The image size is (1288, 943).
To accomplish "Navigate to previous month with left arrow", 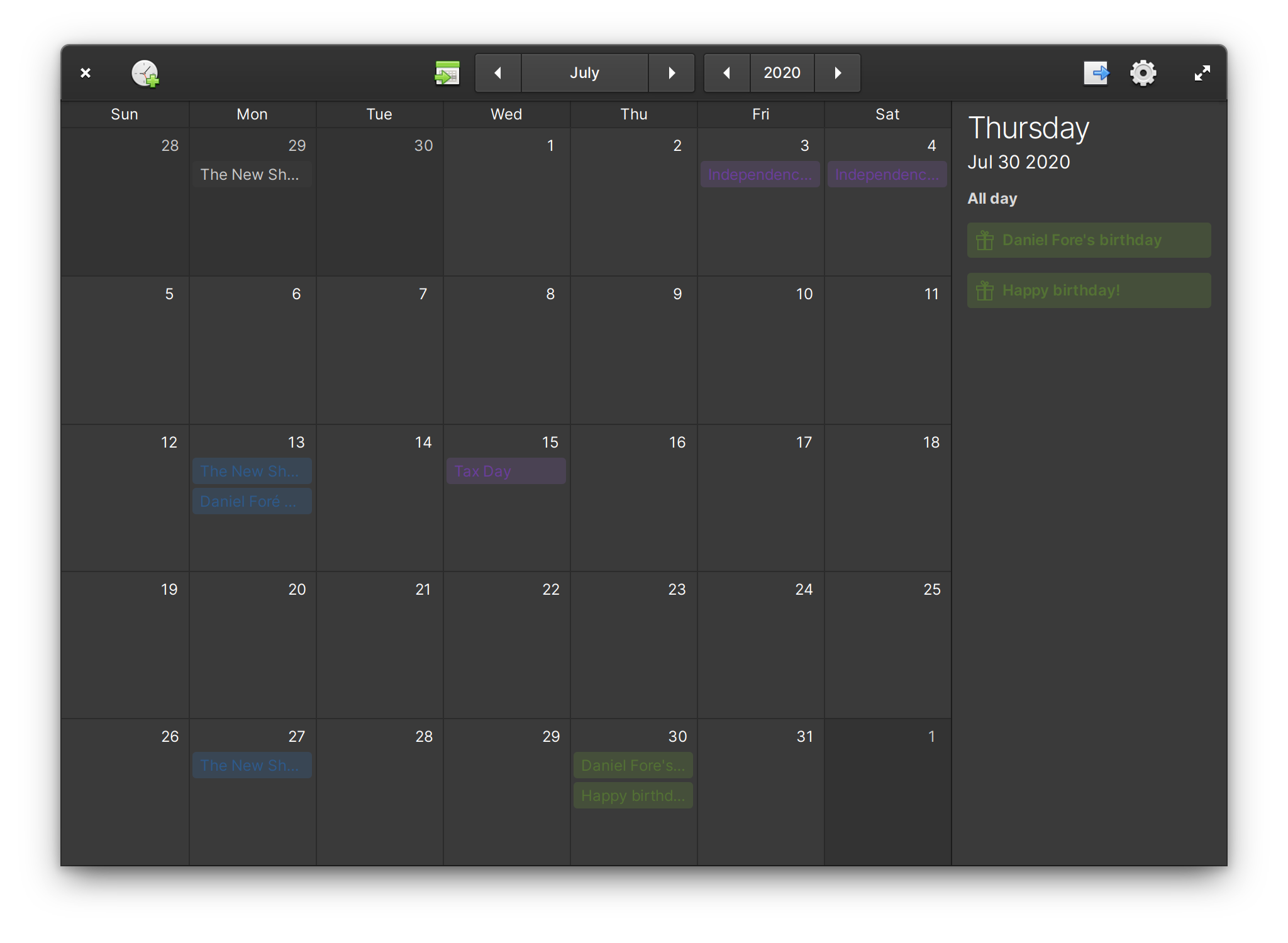I will click(497, 72).
